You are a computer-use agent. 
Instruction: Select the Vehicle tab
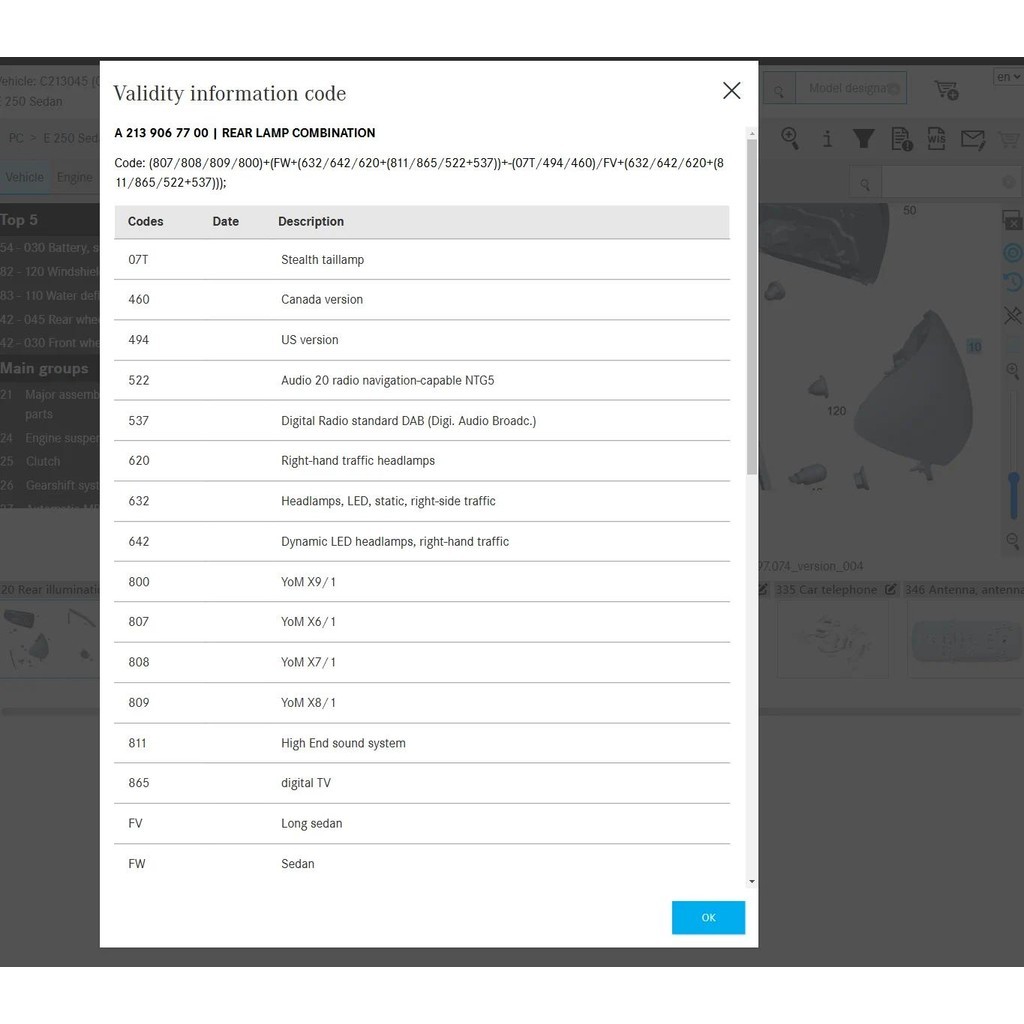(25, 178)
